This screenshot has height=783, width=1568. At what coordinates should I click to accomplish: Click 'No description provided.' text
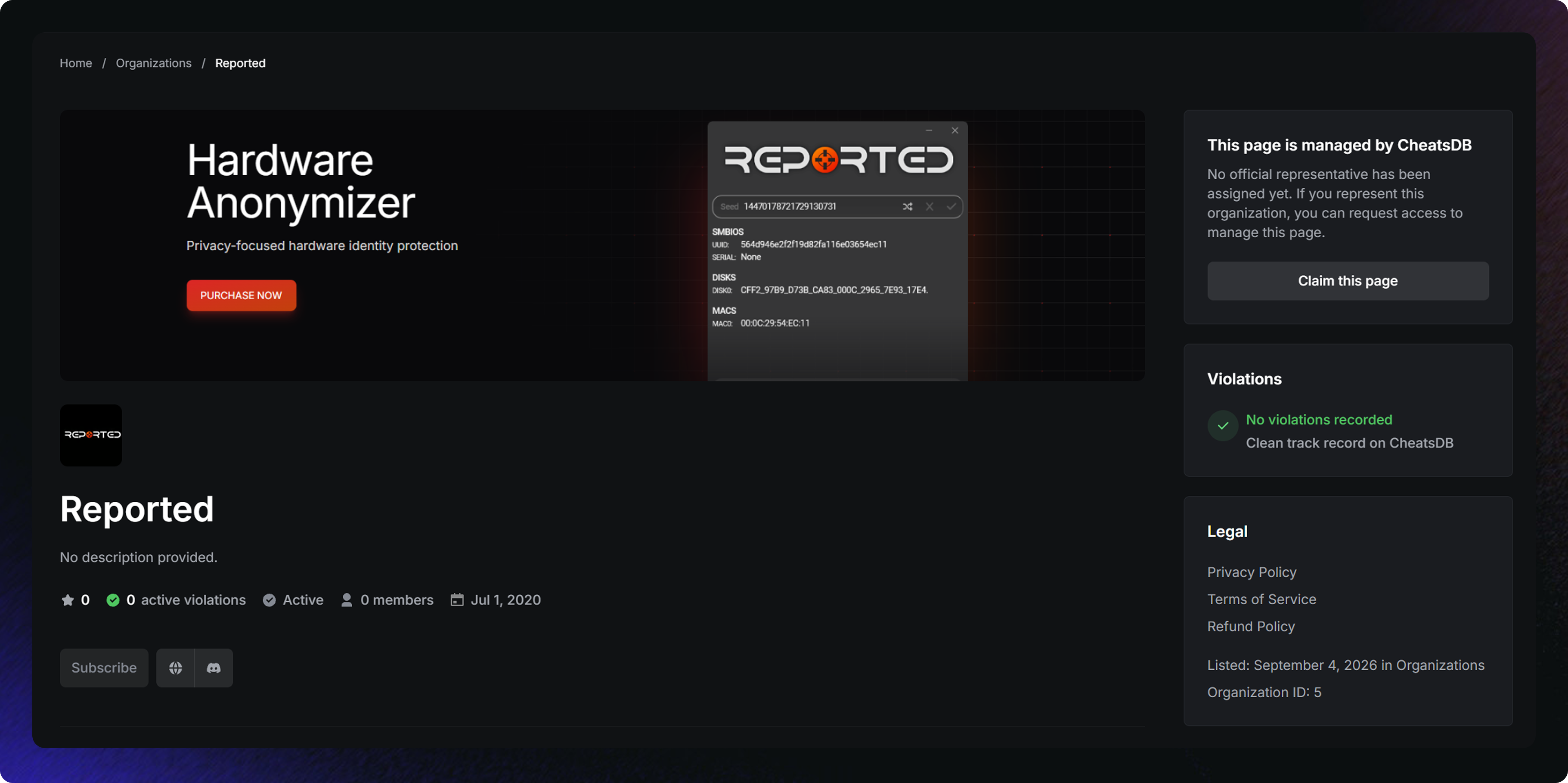tap(138, 557)
